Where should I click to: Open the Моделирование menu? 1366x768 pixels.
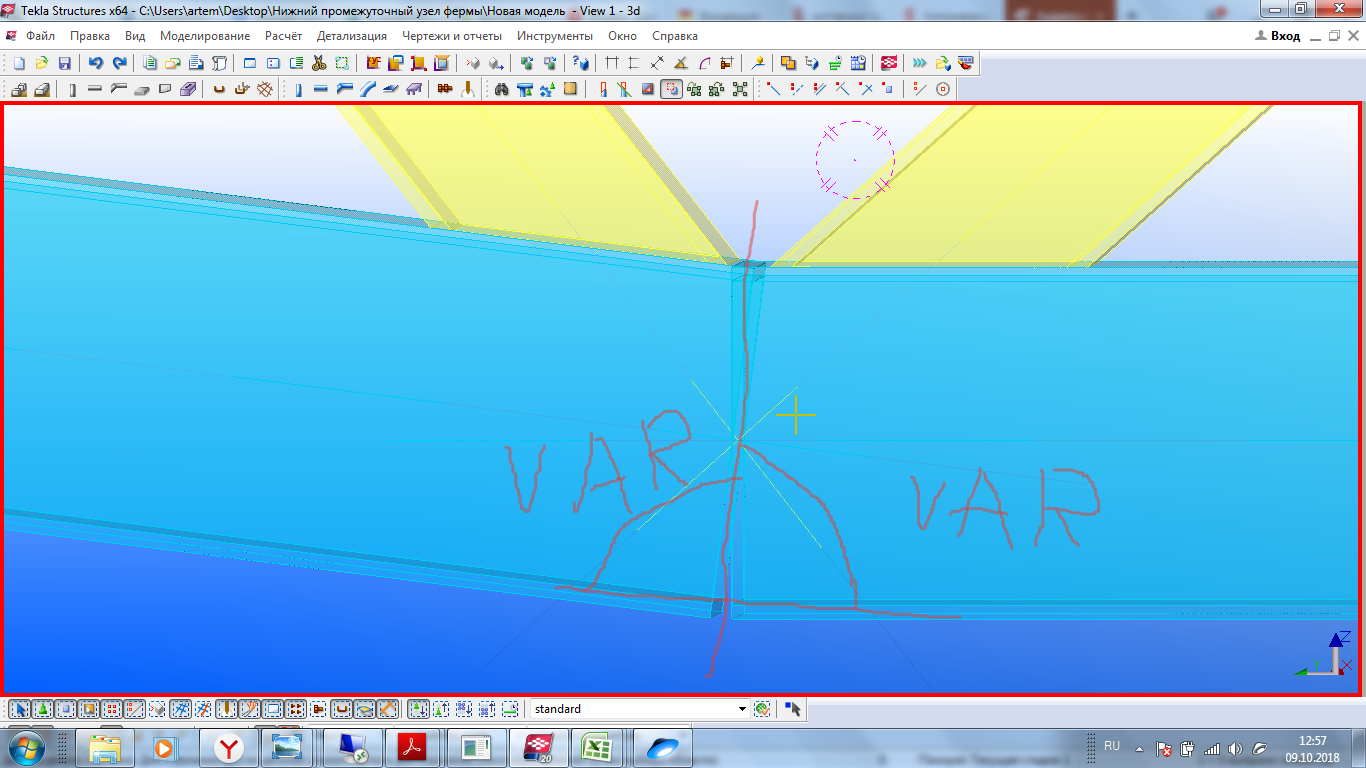point(205,36)
